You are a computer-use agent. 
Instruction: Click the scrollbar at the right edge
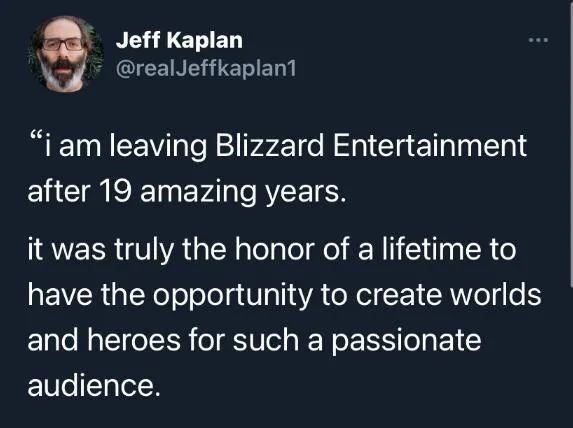571,143
